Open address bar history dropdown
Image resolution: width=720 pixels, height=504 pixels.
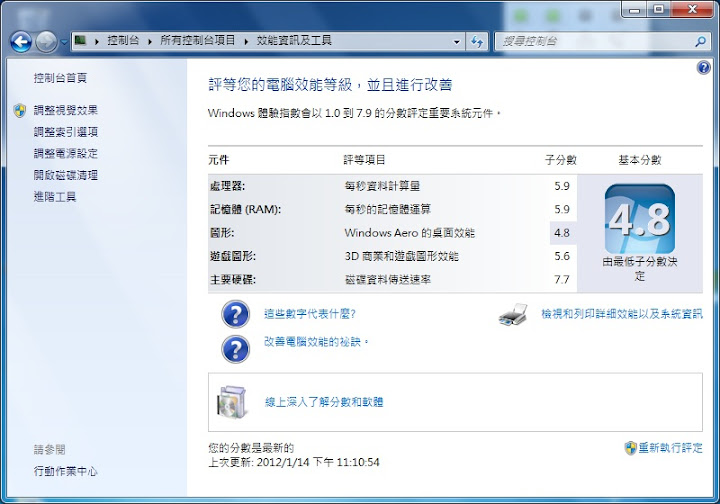(x=456, y=42)
